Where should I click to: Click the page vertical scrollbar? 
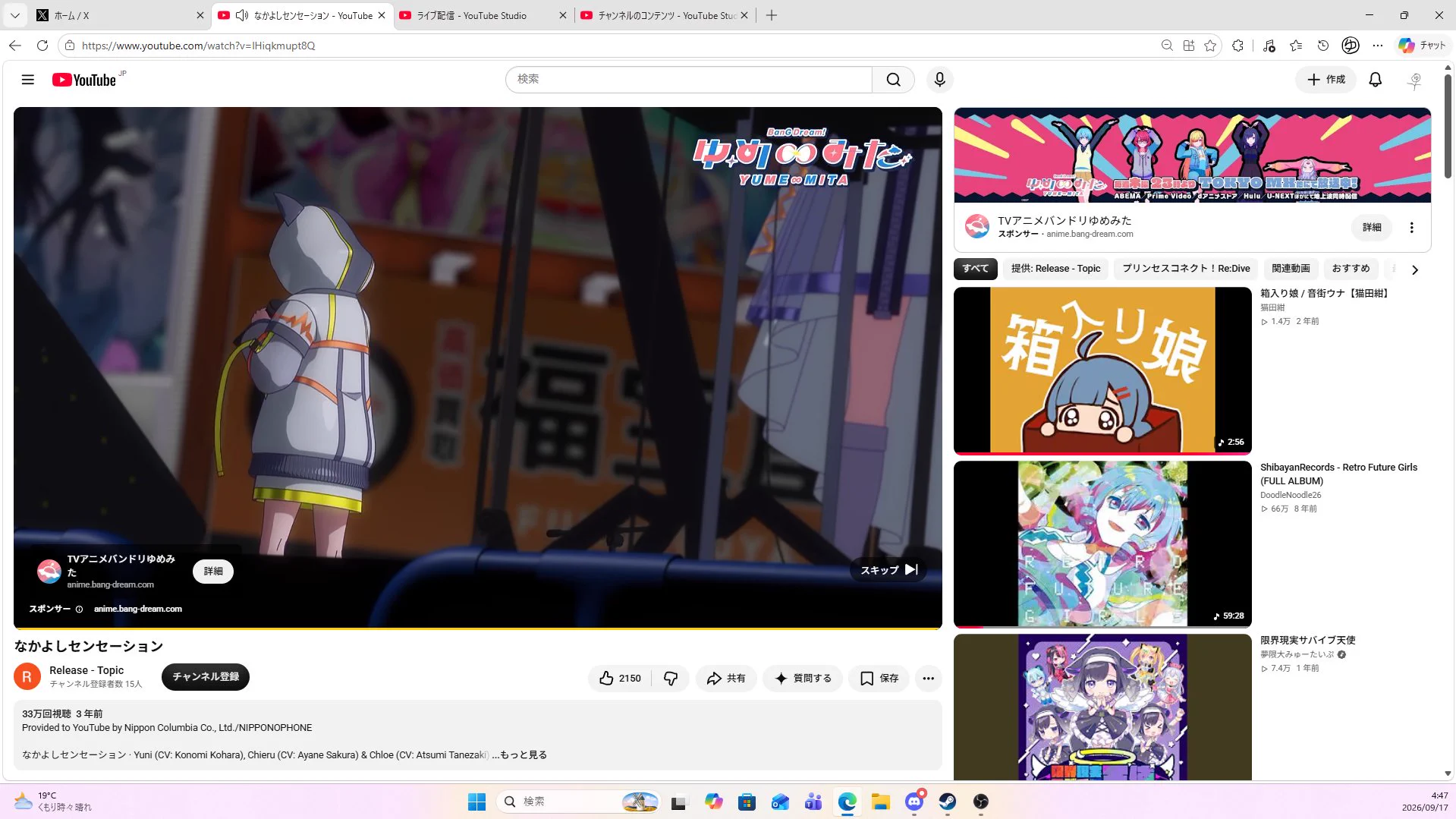[x=1447, y=128]
